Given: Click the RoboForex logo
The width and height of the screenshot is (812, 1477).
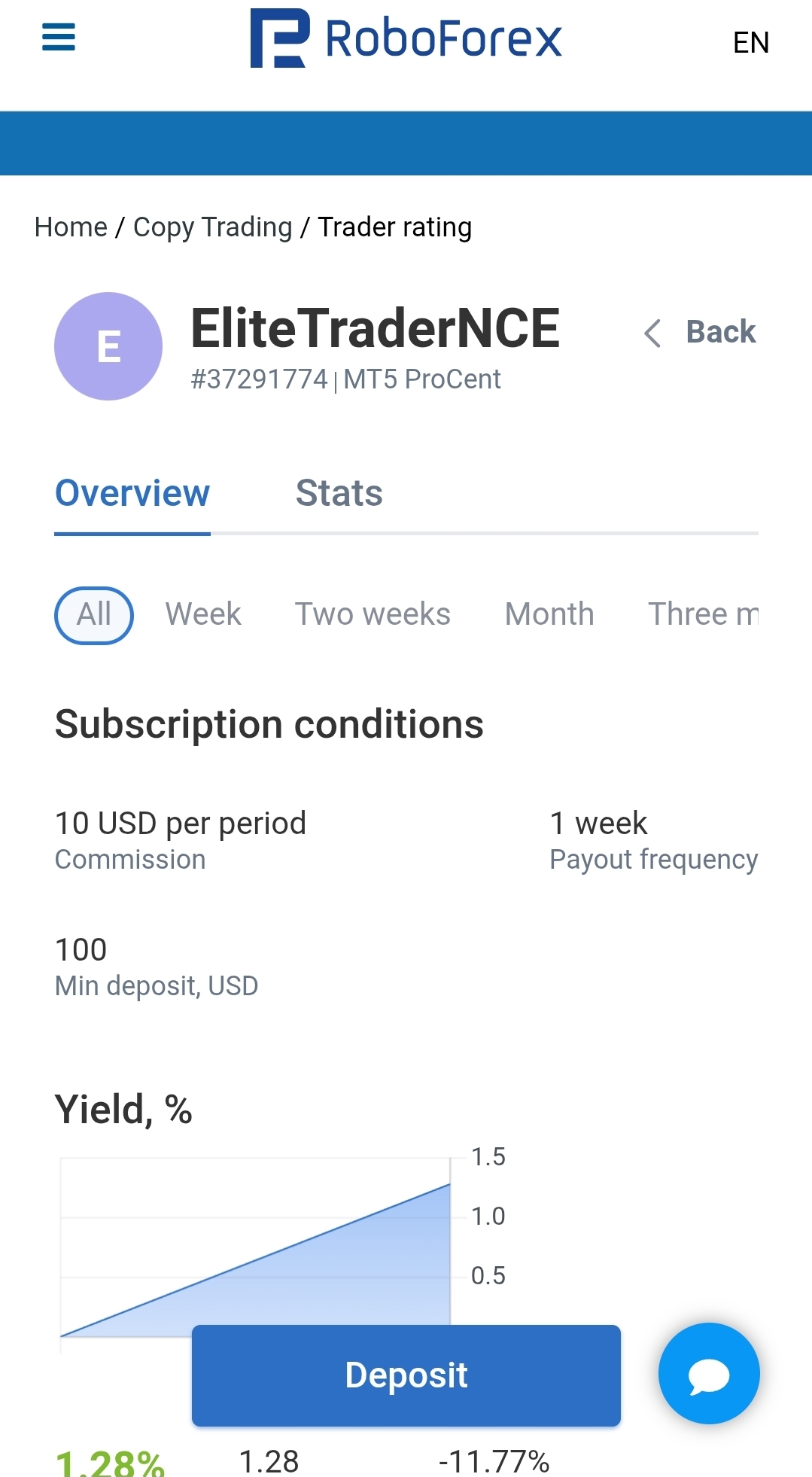Looking at the screenshot, I should 406,39.
